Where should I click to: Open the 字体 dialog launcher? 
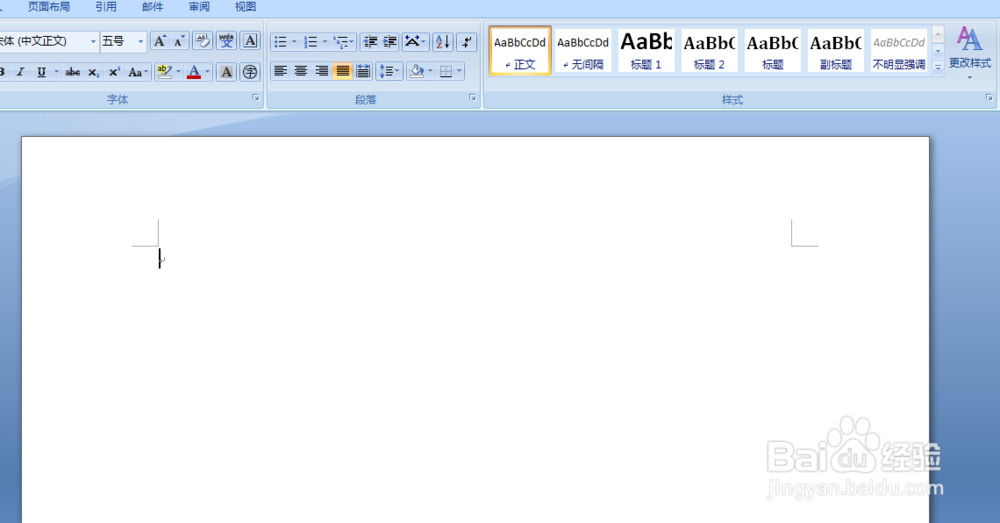(x=256, y=98)
